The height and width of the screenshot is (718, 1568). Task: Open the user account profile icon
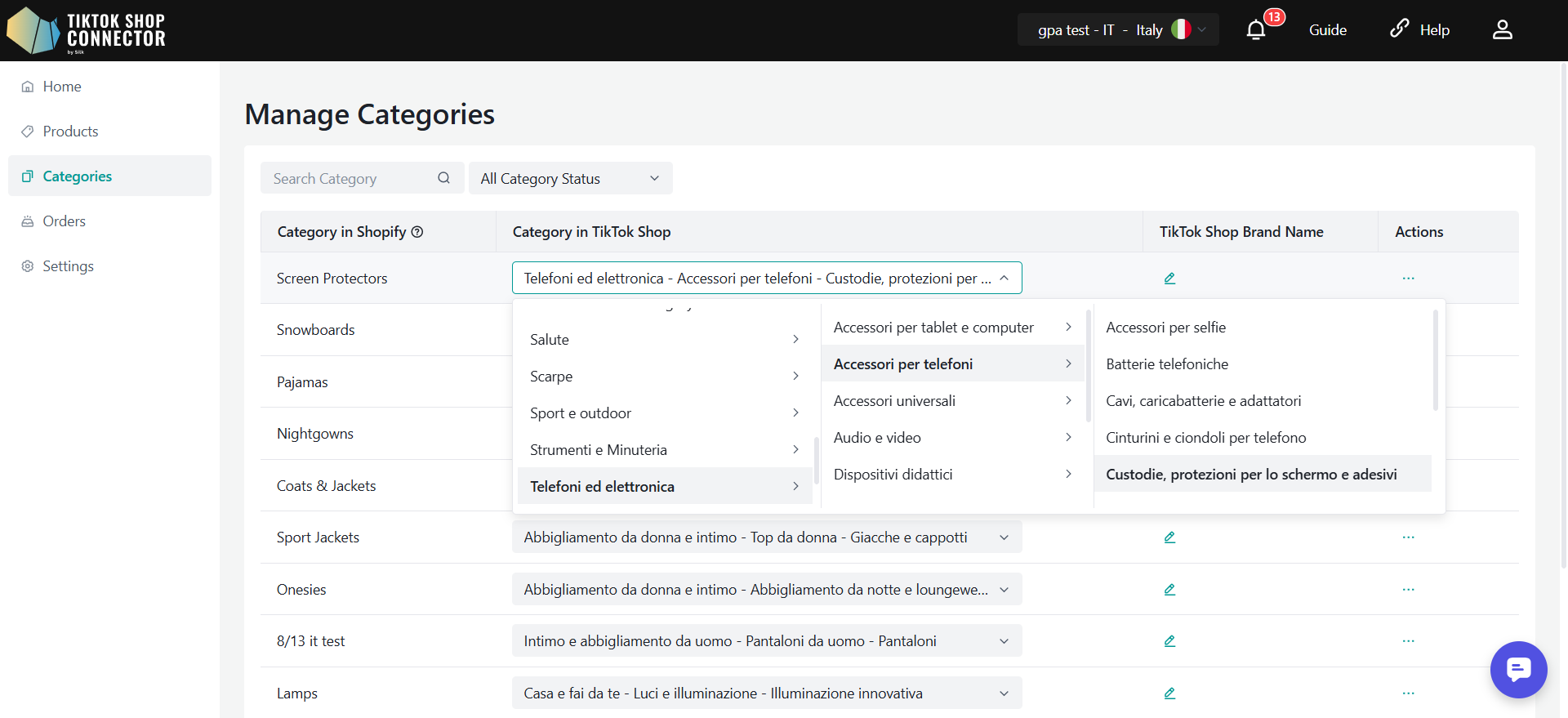(x=1503, y=30)
